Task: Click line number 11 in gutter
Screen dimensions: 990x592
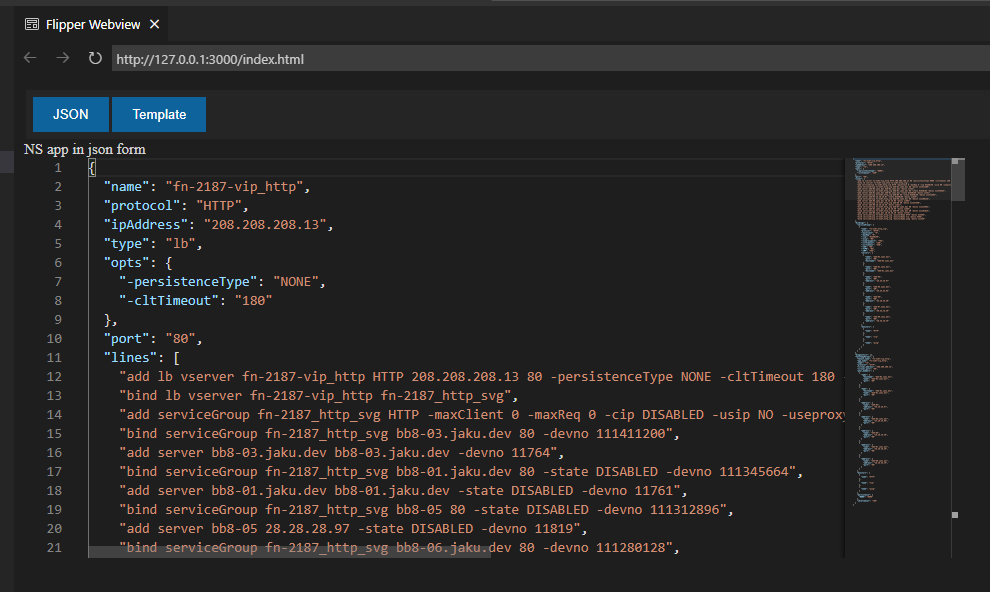Action: click(x=54, y=357)
